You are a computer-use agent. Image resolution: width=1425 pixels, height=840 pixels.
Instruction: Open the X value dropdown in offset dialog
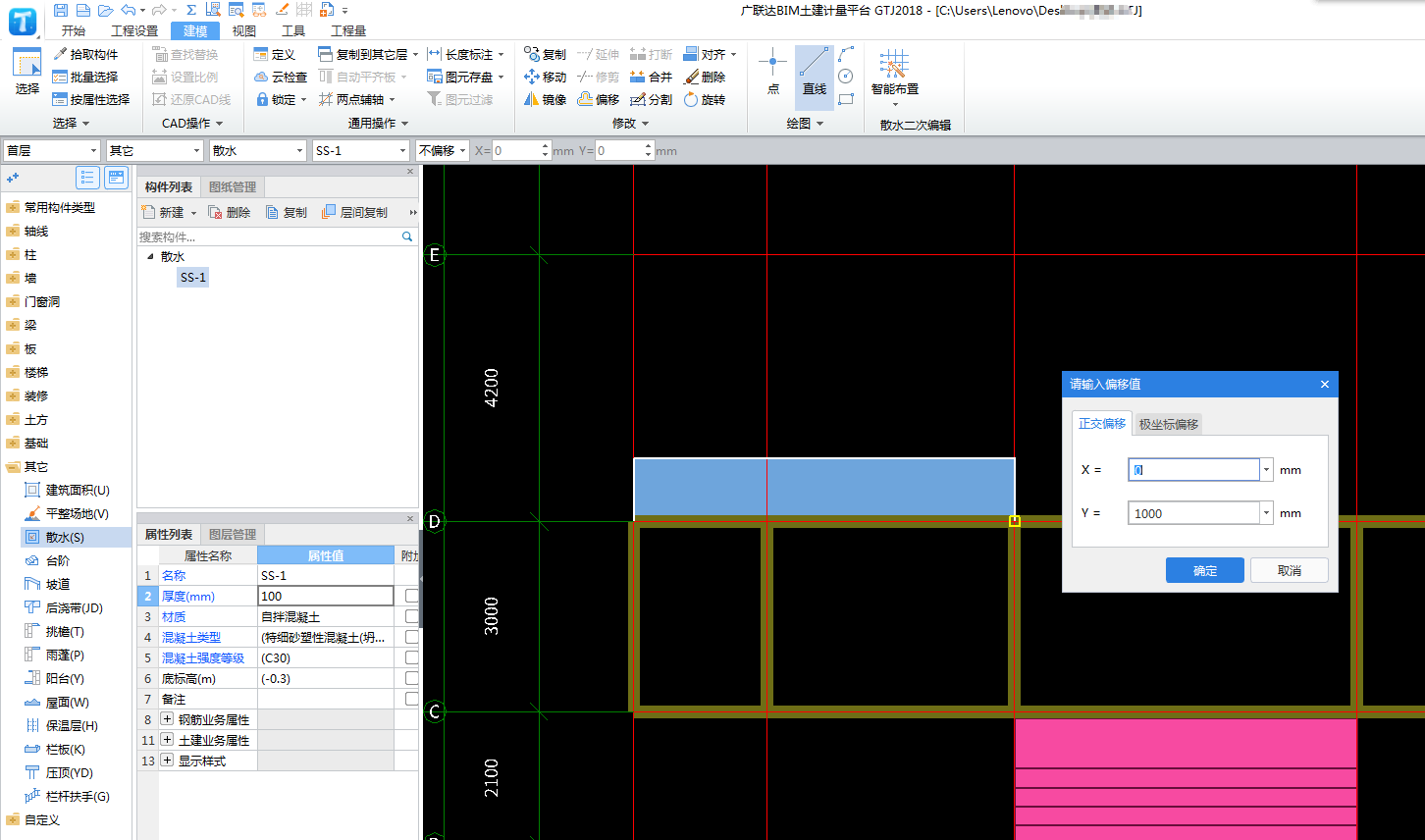tap(1266, 470)
